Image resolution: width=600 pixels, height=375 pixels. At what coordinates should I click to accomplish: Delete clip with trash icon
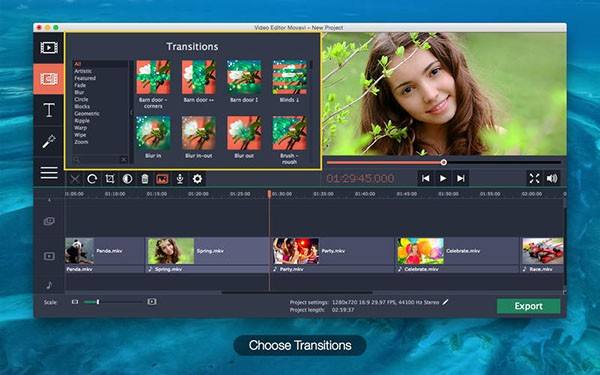click(145, 179)
